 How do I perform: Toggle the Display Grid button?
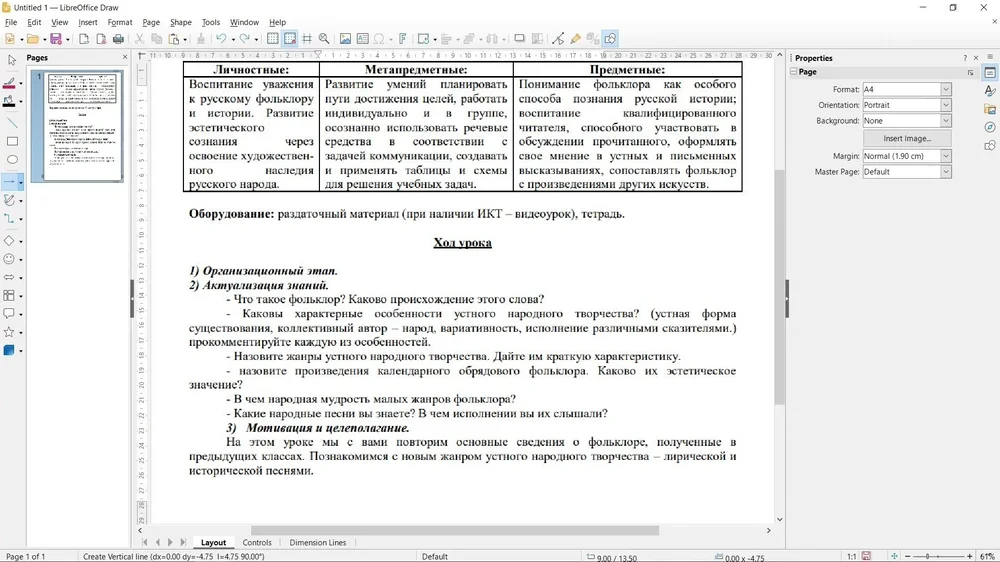(272, 39)
